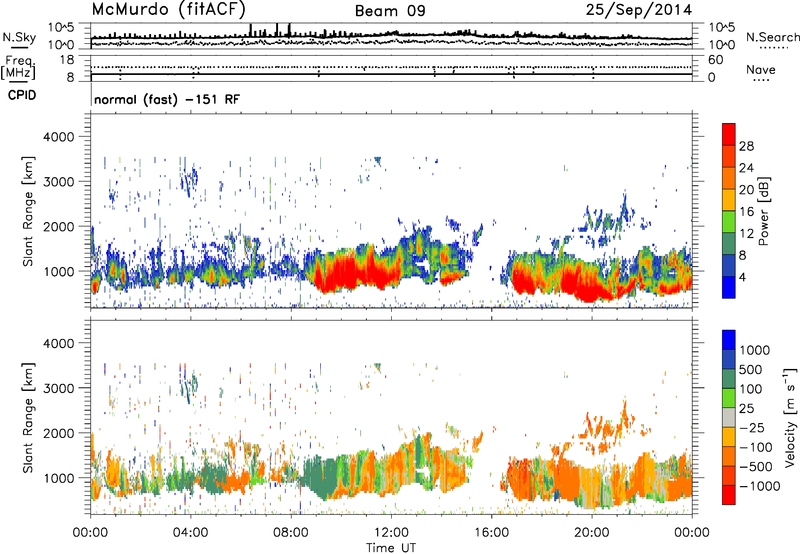800x554 pixels.
Task: Click the "12:00" time tick label
Action: 391,533
